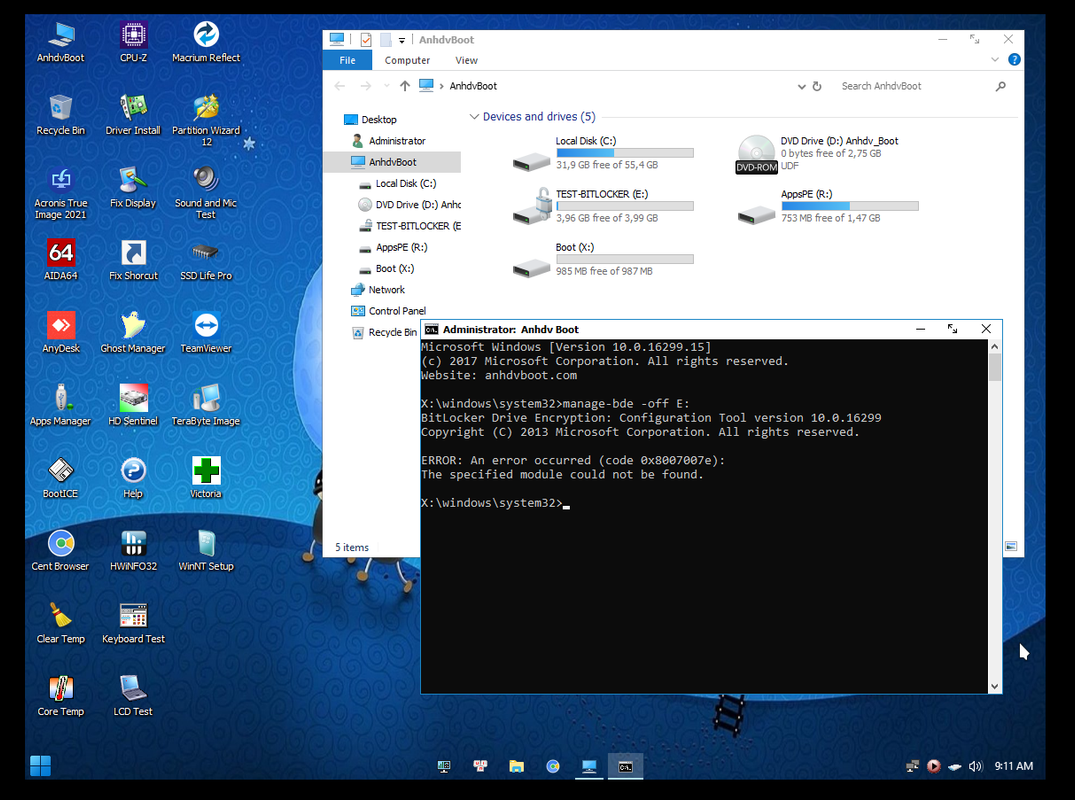Launch HWiNFO32
This screenshot has width=1075, height=800.
pos(133,551)
